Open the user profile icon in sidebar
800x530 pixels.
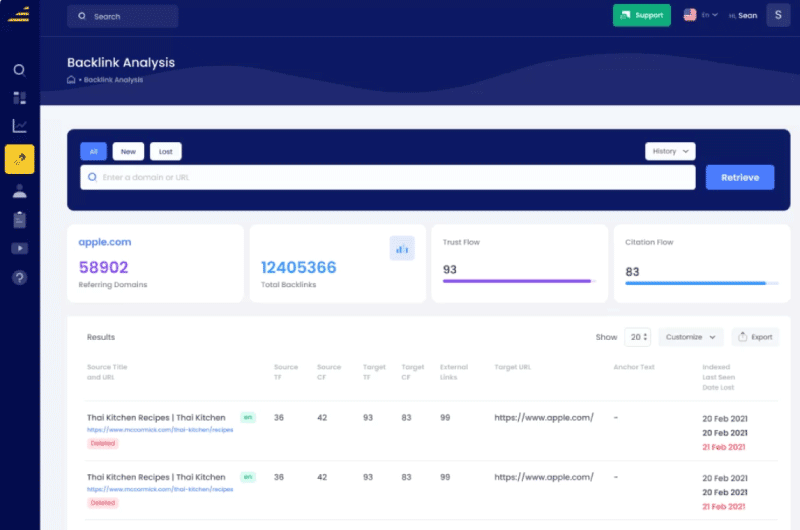[x=19, y=191]
